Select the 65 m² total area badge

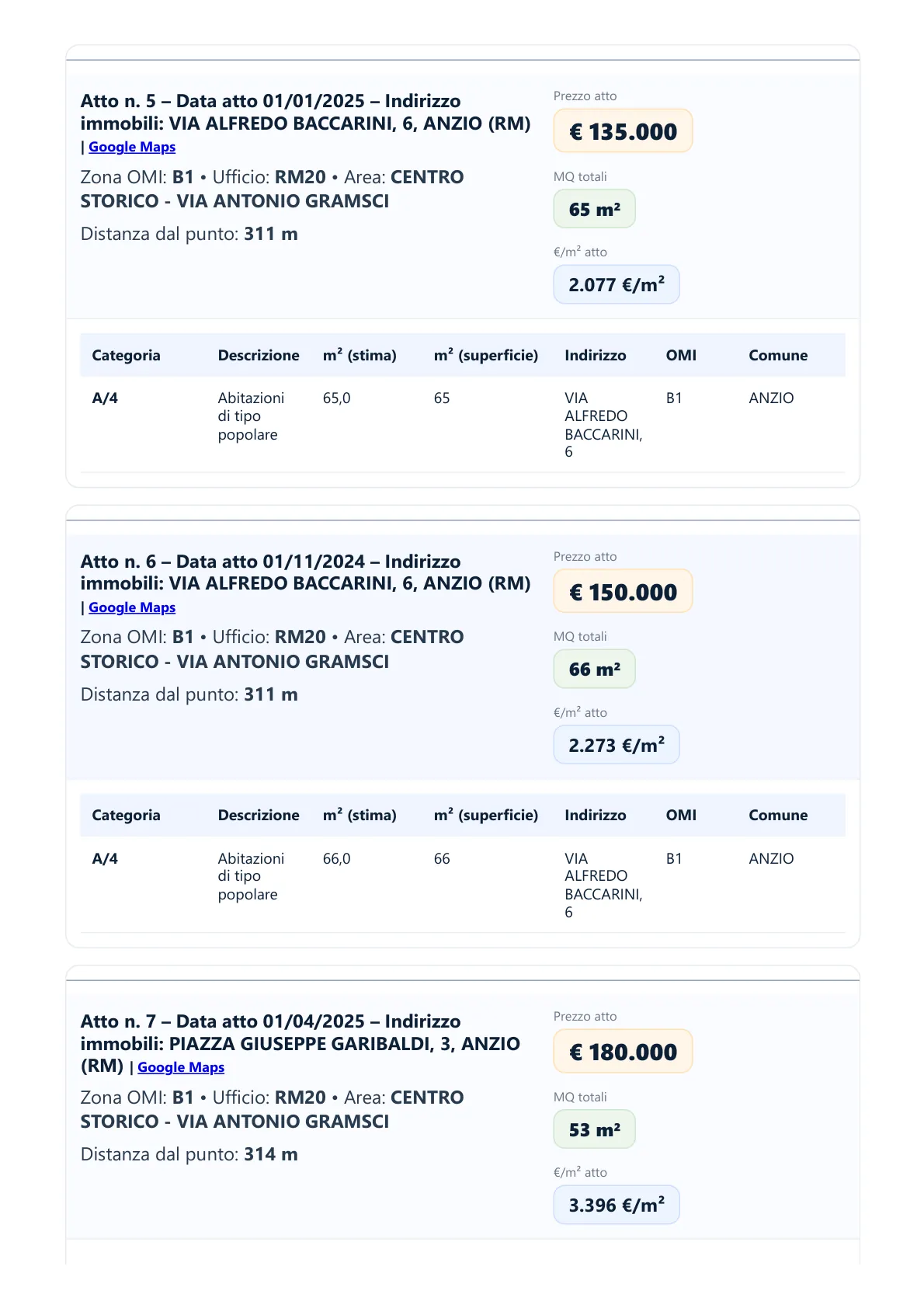pyautogui.click(x=594, y=209)
